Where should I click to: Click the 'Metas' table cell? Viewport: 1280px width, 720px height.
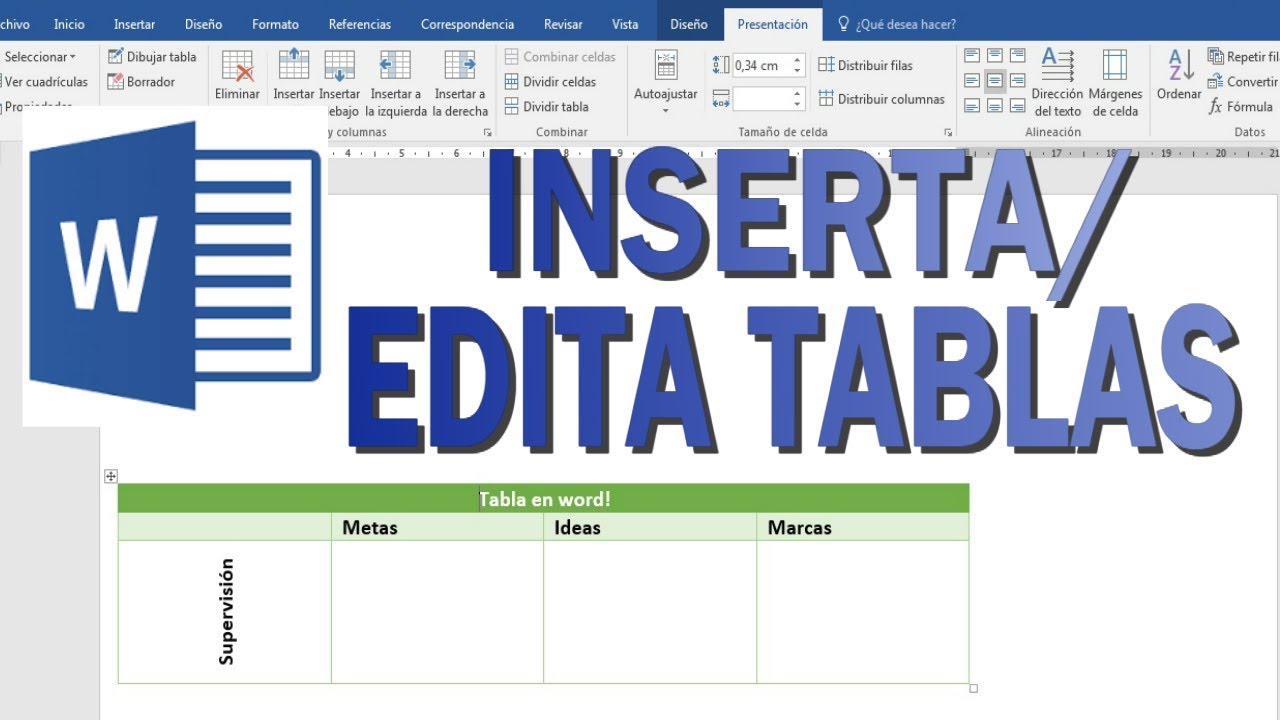tap(437, 527)
